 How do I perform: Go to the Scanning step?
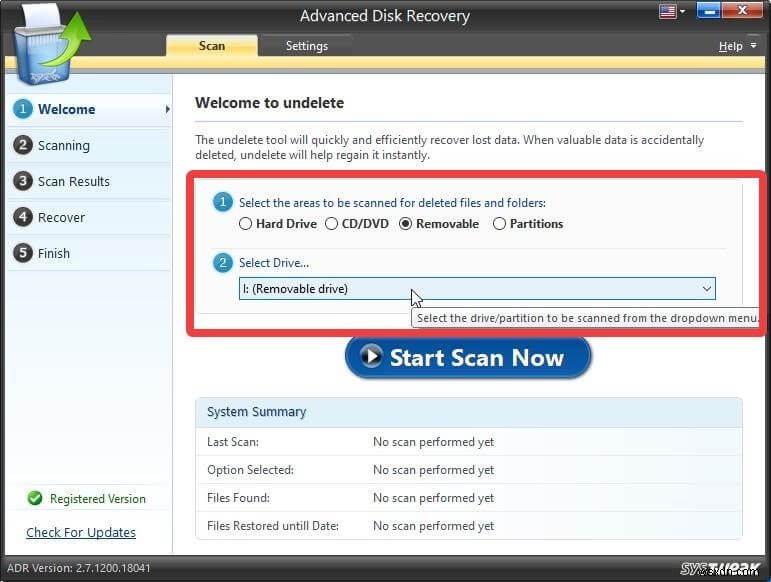pos(89,146)
